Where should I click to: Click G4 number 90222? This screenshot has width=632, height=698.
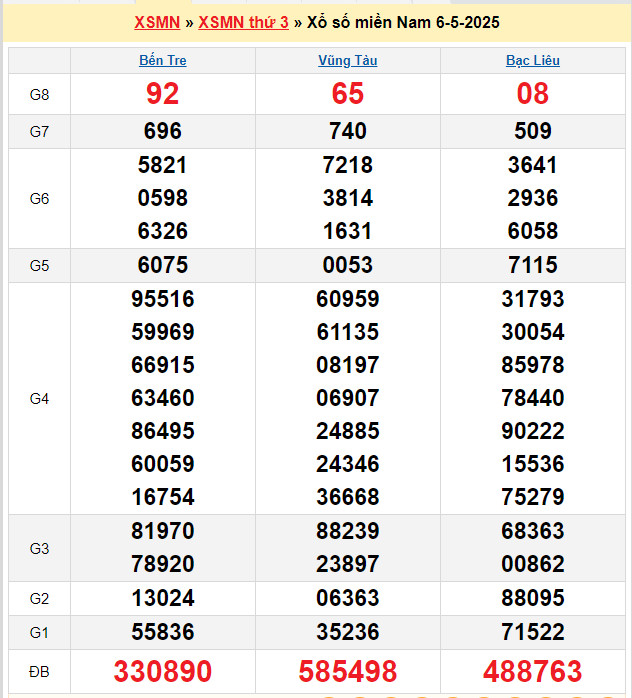(533, 431)
